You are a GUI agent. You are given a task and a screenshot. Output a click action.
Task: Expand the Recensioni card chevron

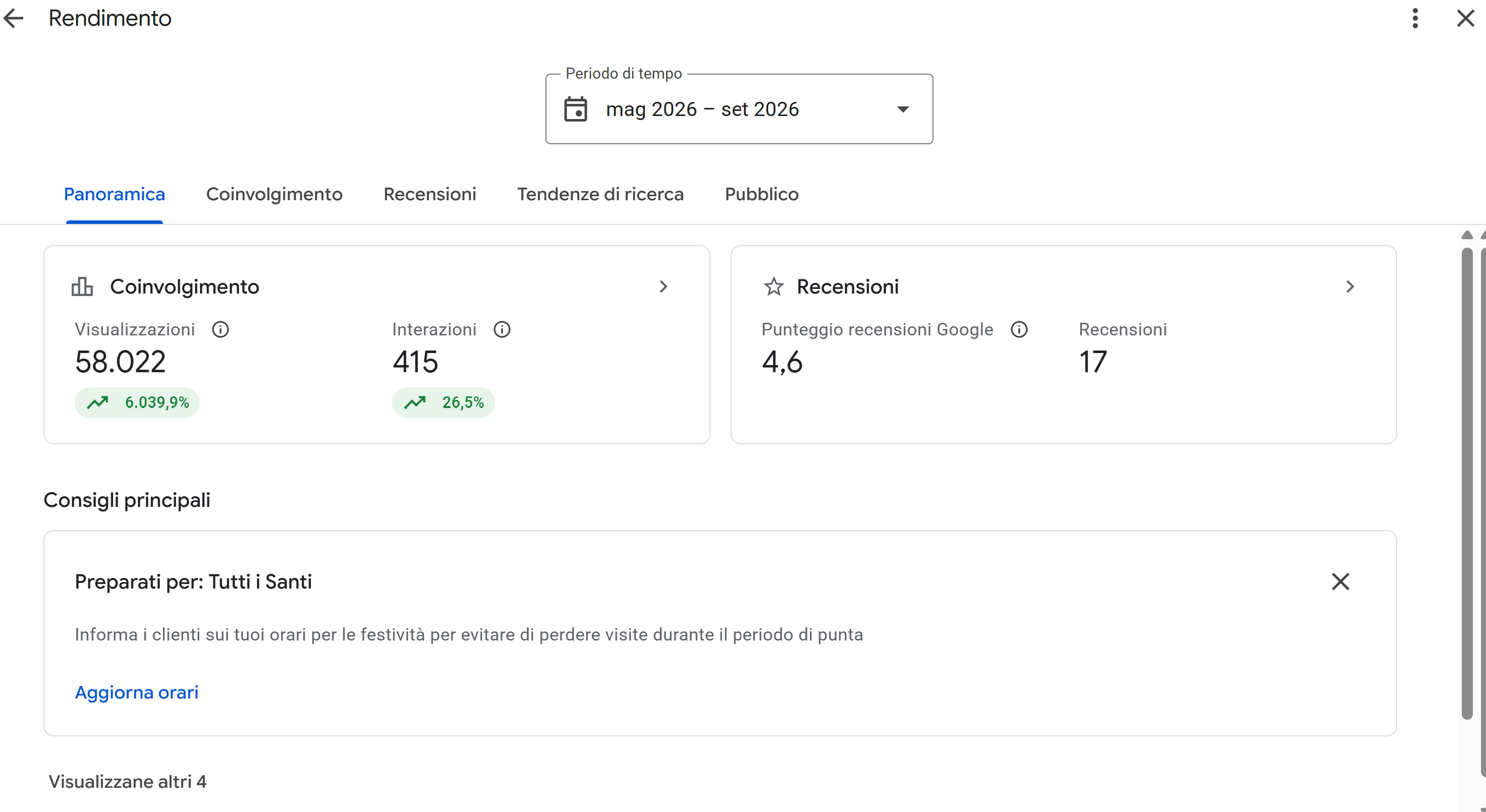click(1350, 286)
